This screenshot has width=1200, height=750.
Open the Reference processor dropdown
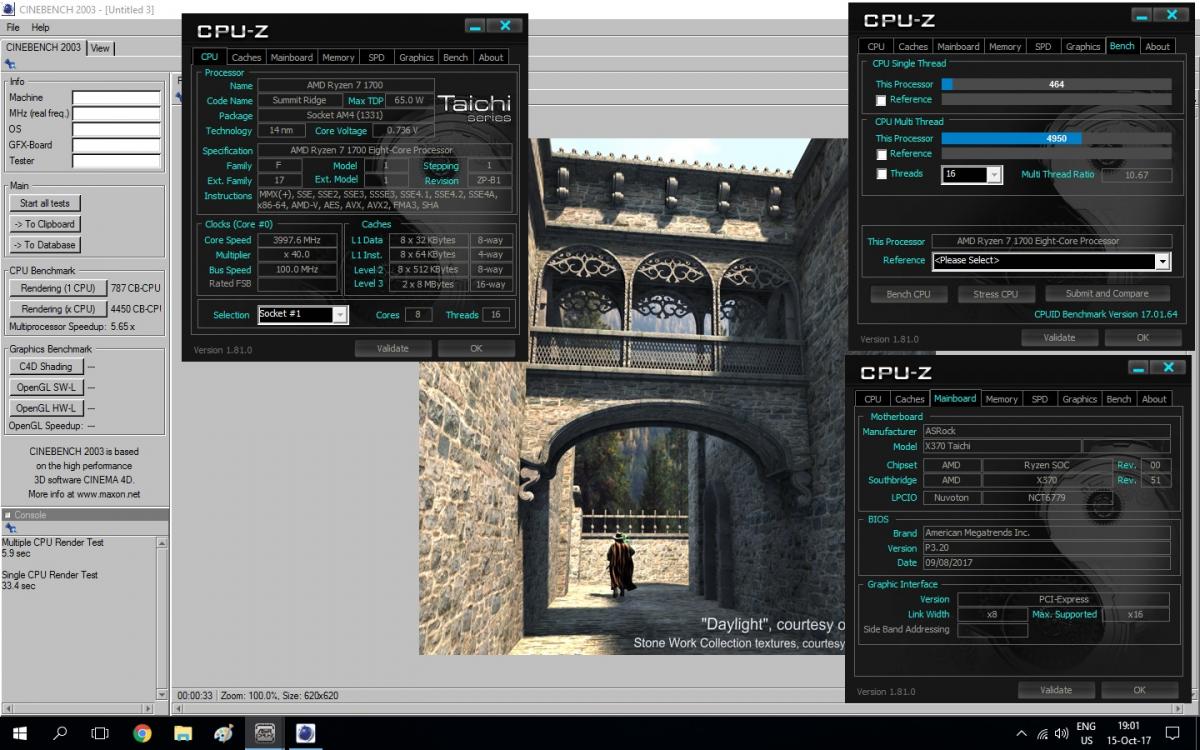tap(1162, 260)
